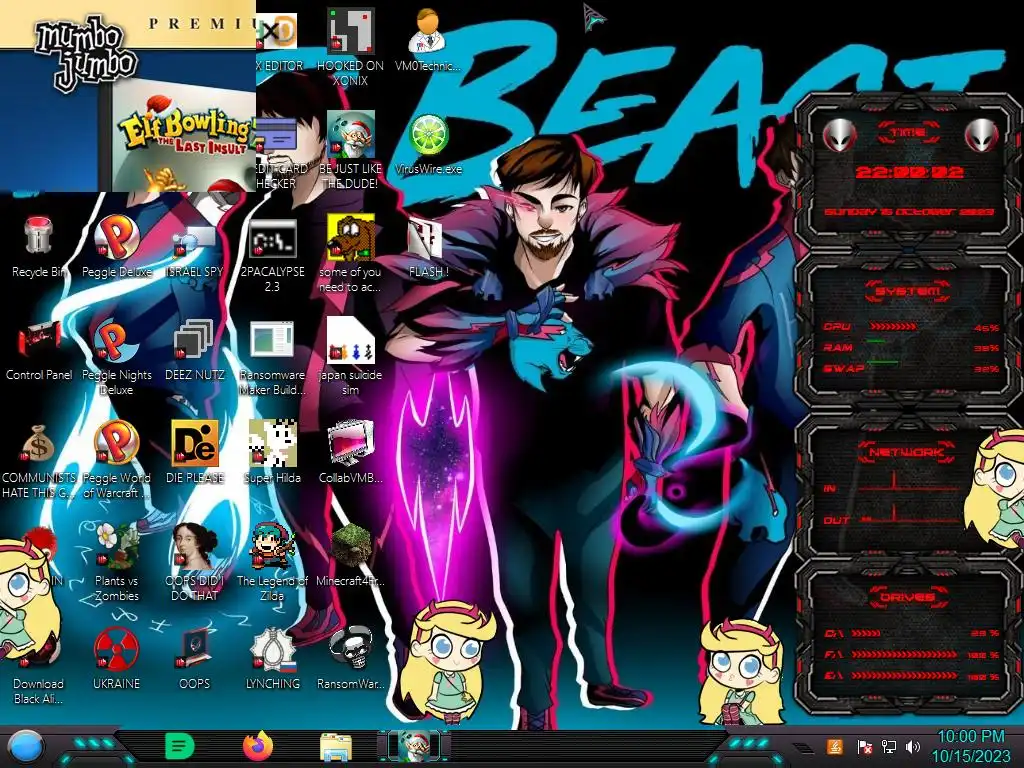
Task: Select the BE JUST LIKE THE DUDE! icon
Action: [350, 135]
